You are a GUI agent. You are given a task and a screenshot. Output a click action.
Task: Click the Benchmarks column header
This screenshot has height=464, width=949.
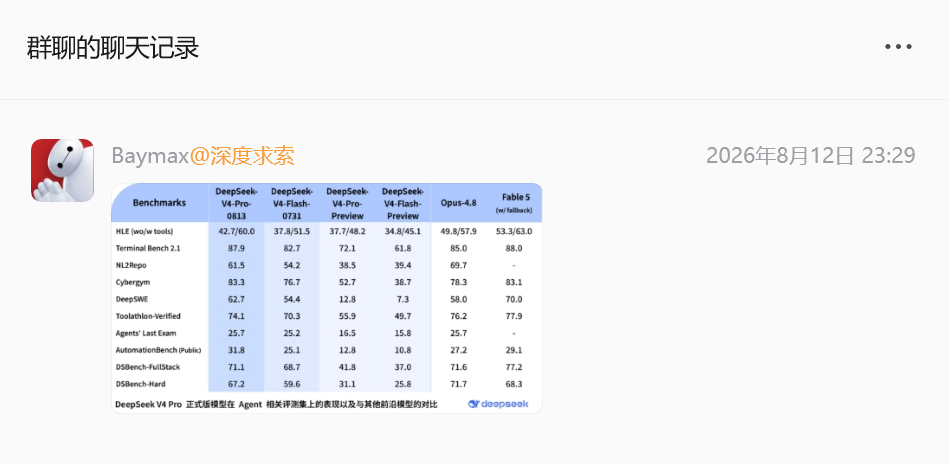tap(159, 203)
